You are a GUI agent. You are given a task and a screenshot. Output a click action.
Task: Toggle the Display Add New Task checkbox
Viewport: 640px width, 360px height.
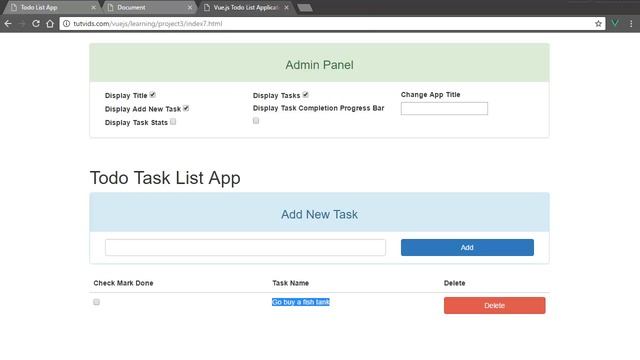pyautogui.click(x=186, y=108)
